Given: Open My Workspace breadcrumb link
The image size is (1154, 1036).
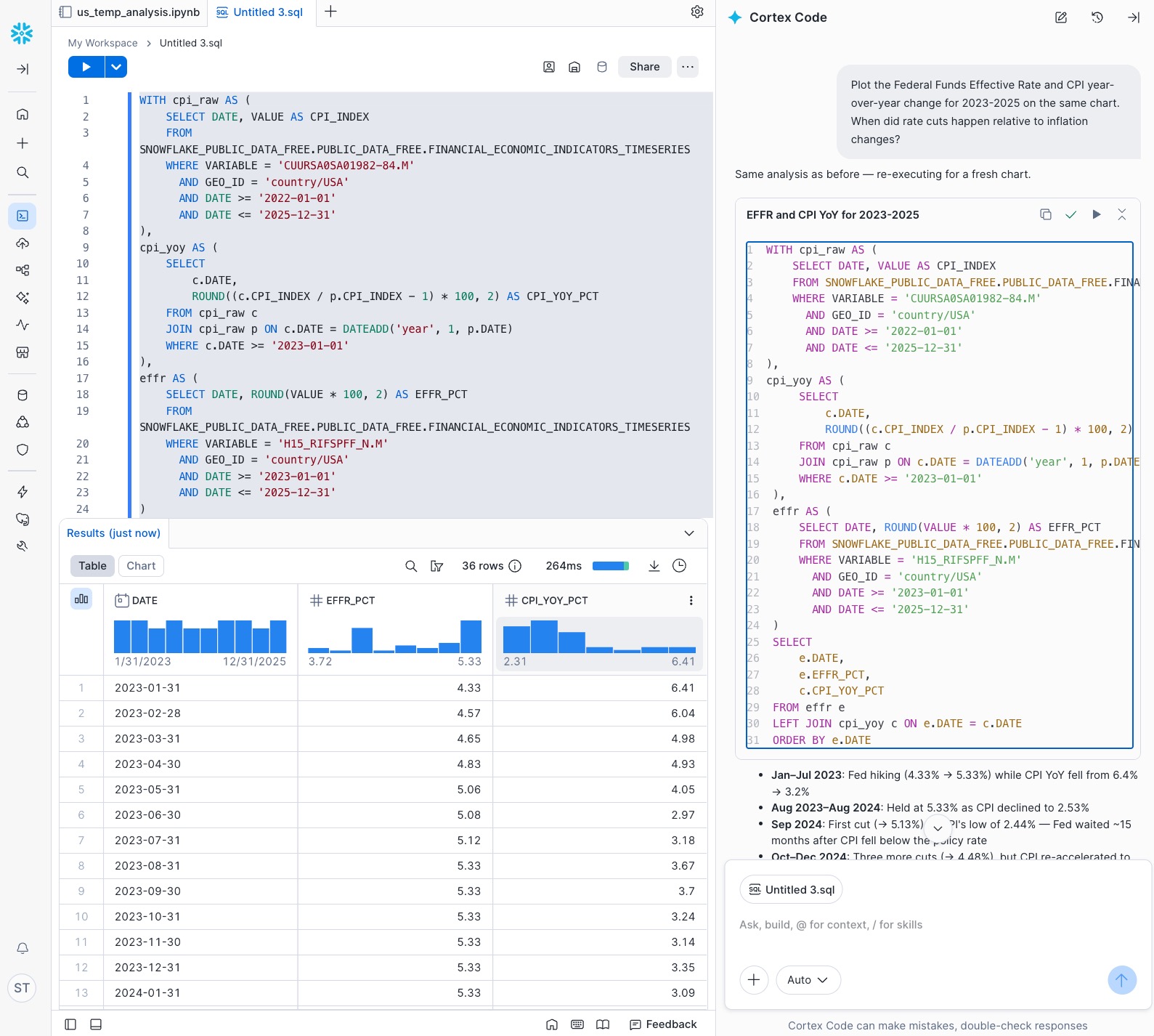Looking at the screenshot, I should point(102,43).
